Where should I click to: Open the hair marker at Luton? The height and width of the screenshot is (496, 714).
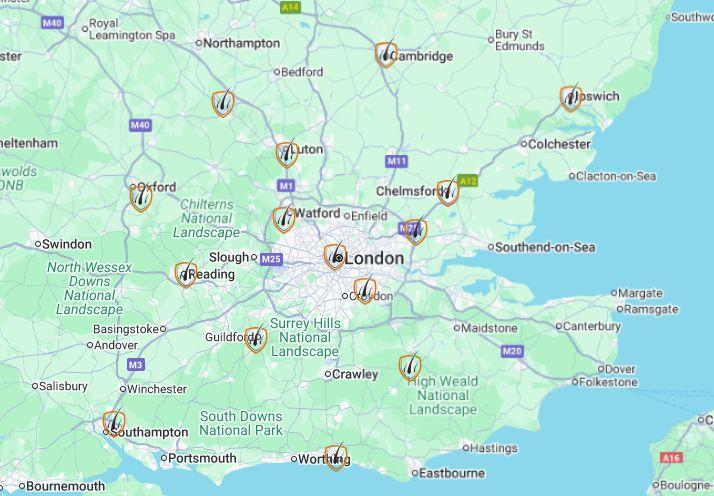[287, 154]
